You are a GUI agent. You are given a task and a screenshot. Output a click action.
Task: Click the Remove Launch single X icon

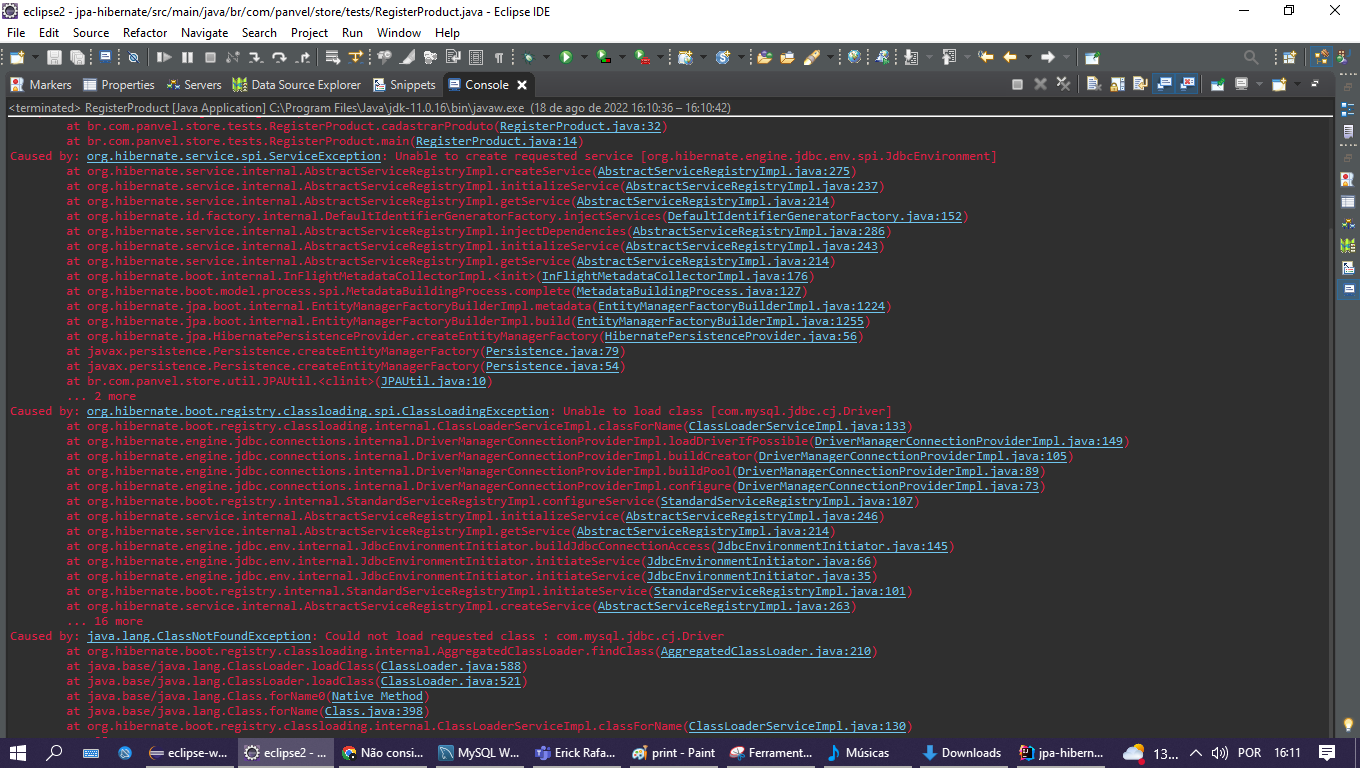1040,84
